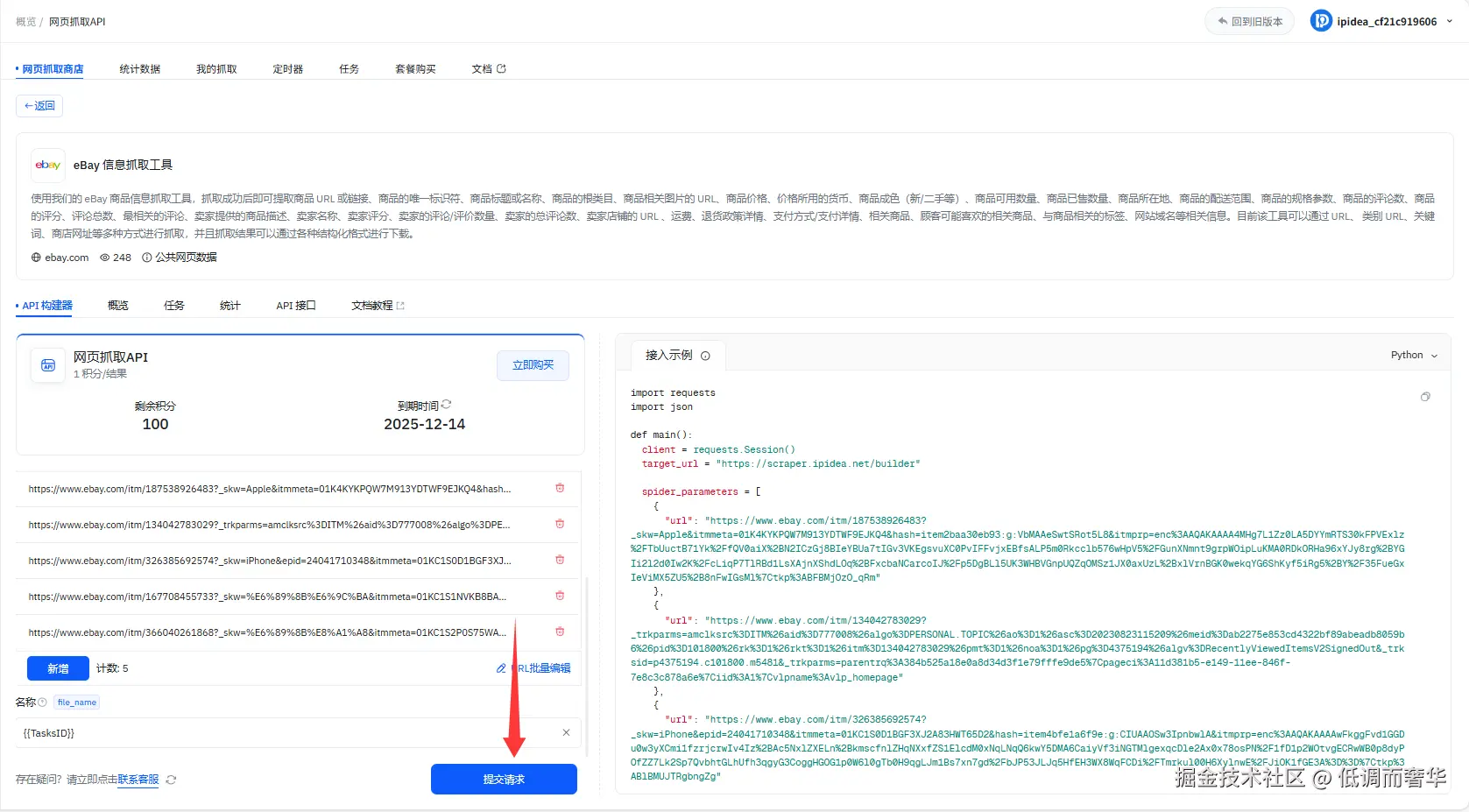
Task: Click the ebay.com domain text
Action: point(67,258)
